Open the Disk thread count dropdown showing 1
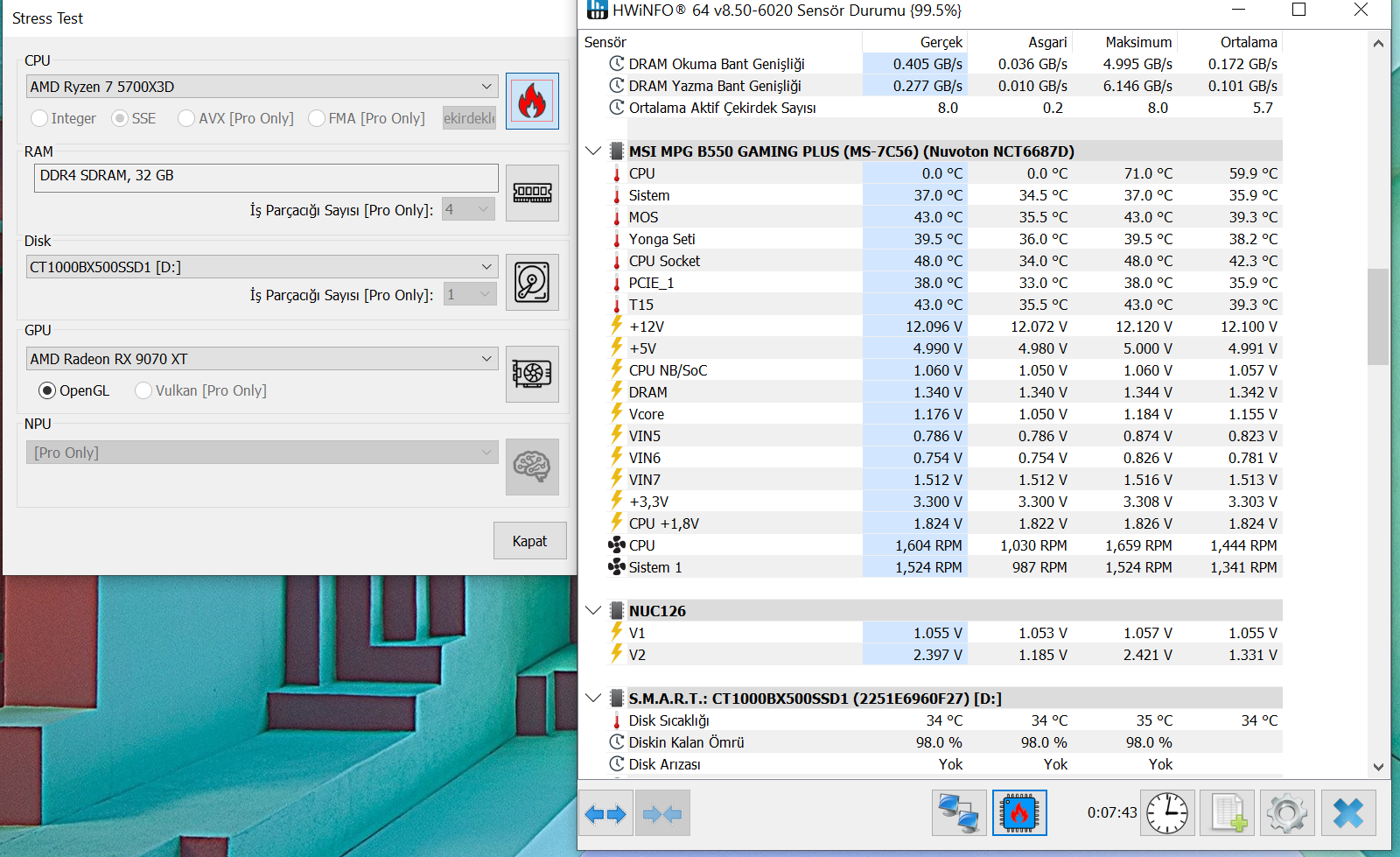Viewport: 1400px width, 857px height. tap(469, 294)
